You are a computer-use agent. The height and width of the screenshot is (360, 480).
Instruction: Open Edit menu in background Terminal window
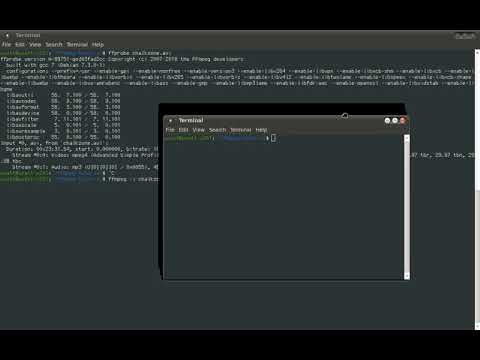tap(20, 44)
